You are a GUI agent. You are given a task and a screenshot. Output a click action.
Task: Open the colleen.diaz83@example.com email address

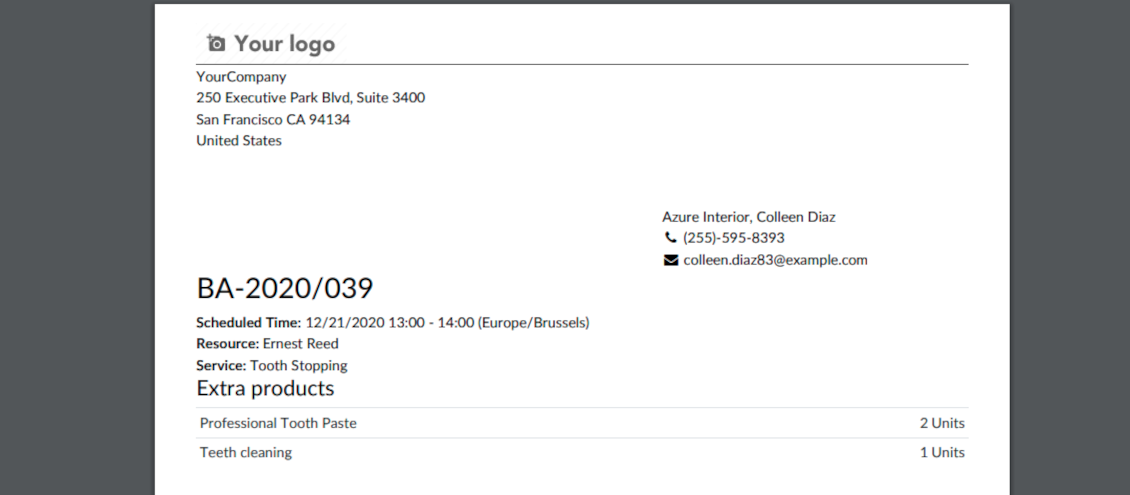pos(775,260)
